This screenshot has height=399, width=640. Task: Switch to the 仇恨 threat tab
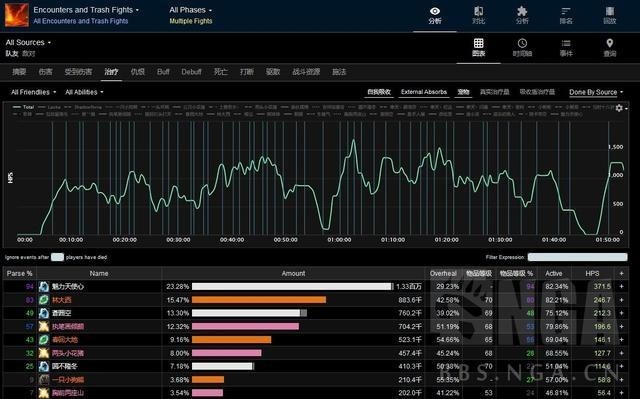click(138, 72)
